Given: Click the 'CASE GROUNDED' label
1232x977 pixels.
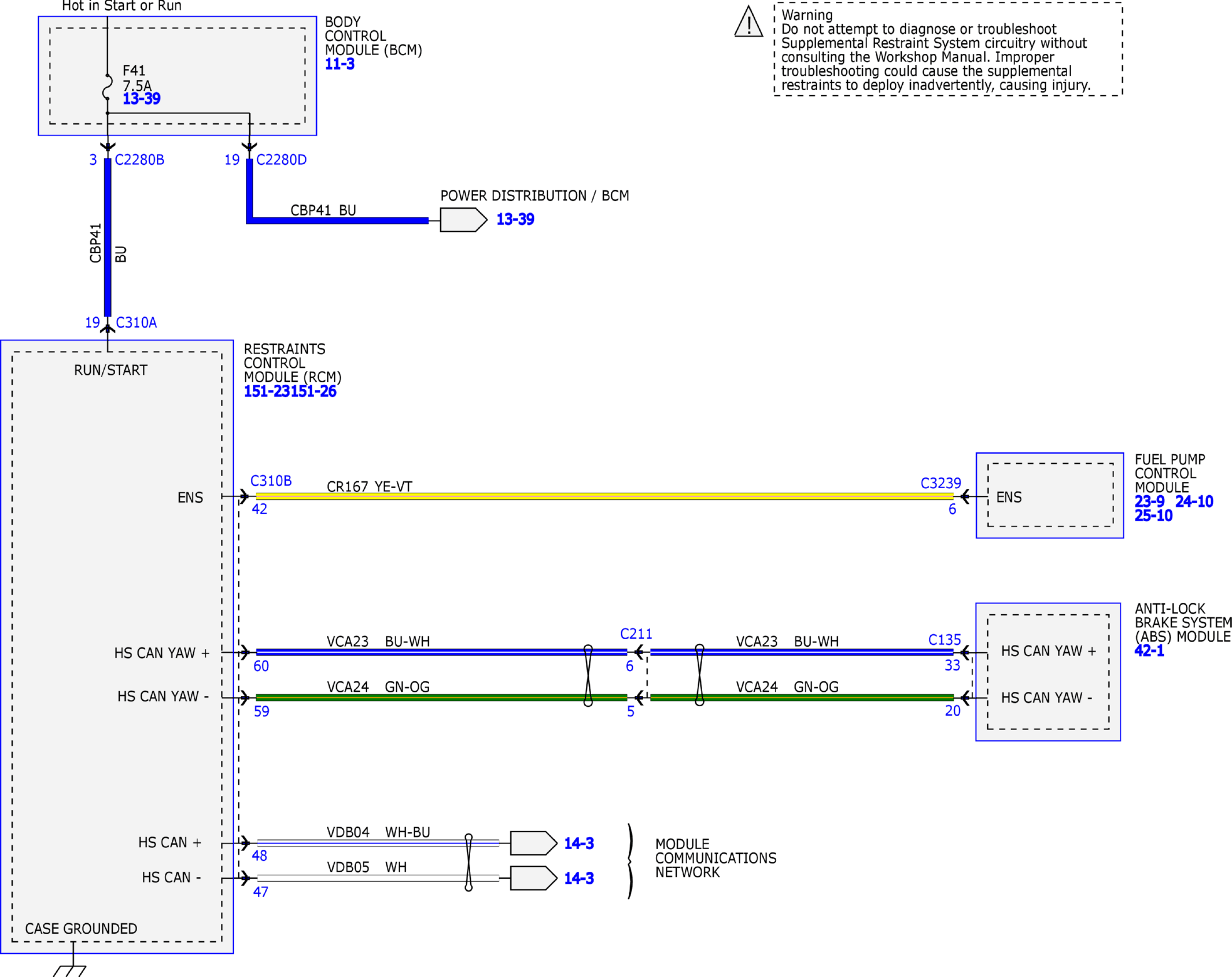Looking at the screenshot, I should 81,929.
